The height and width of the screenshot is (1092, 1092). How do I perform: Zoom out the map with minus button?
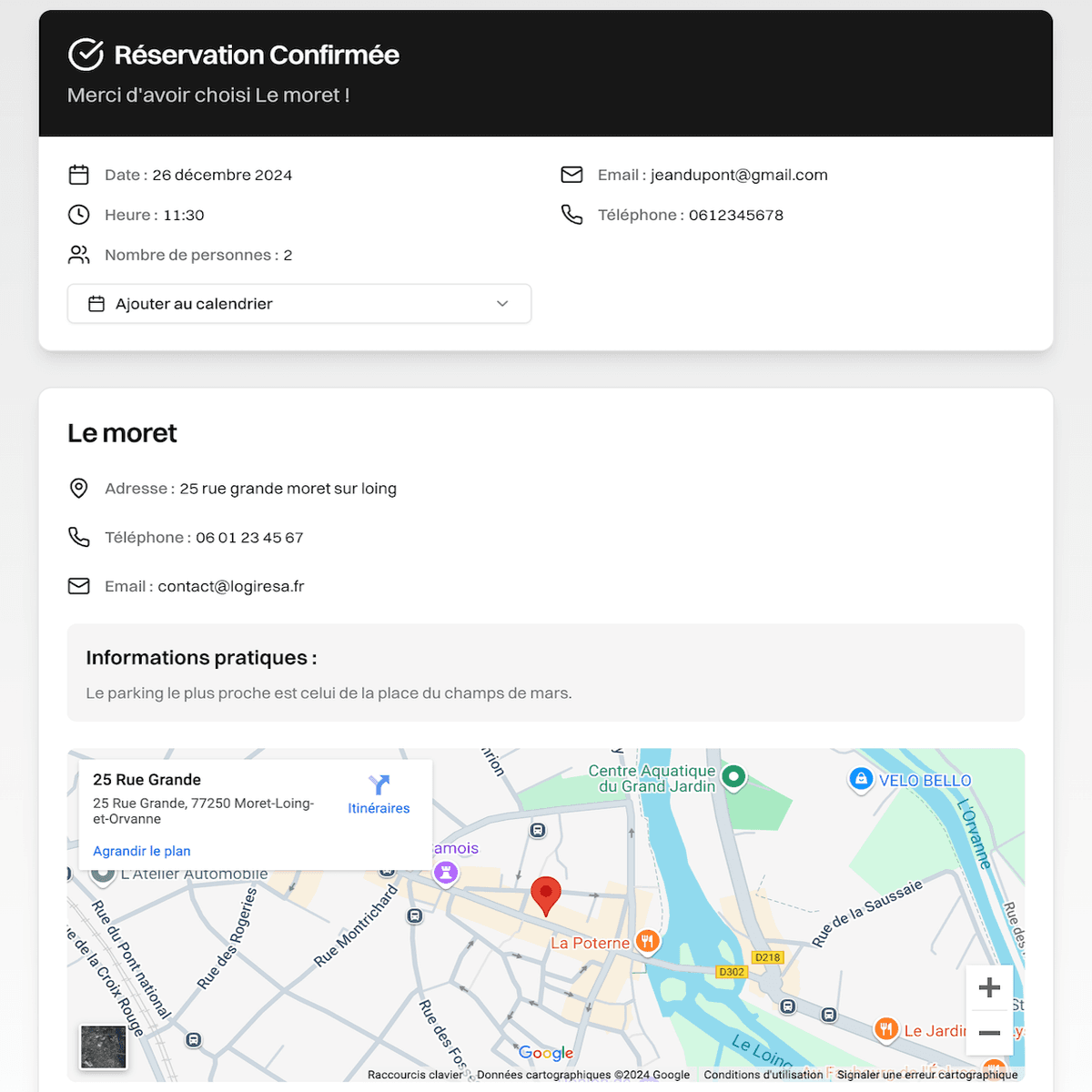pyautogui.click(x=989, y=1033)
